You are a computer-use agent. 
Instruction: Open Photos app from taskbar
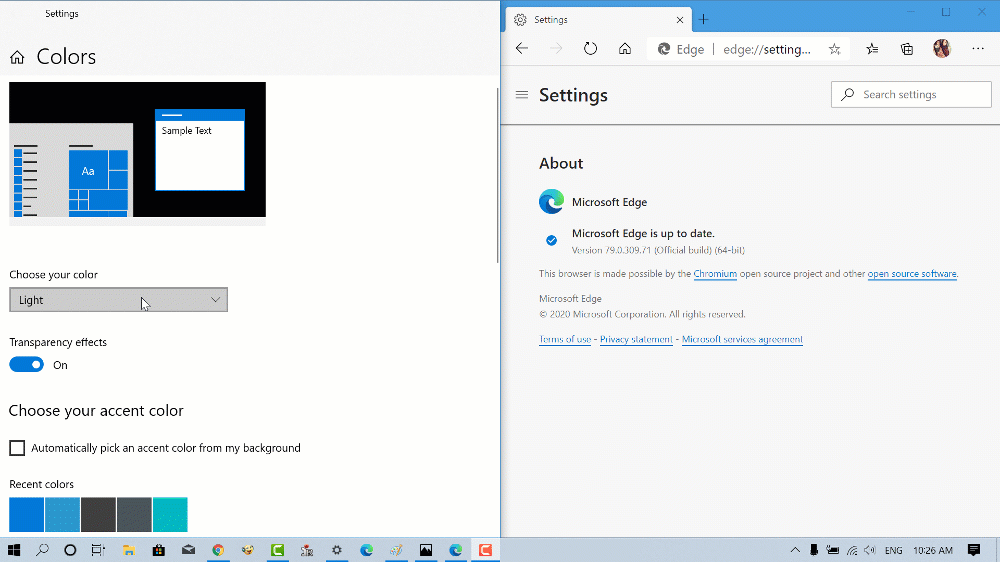pos(426,550)
